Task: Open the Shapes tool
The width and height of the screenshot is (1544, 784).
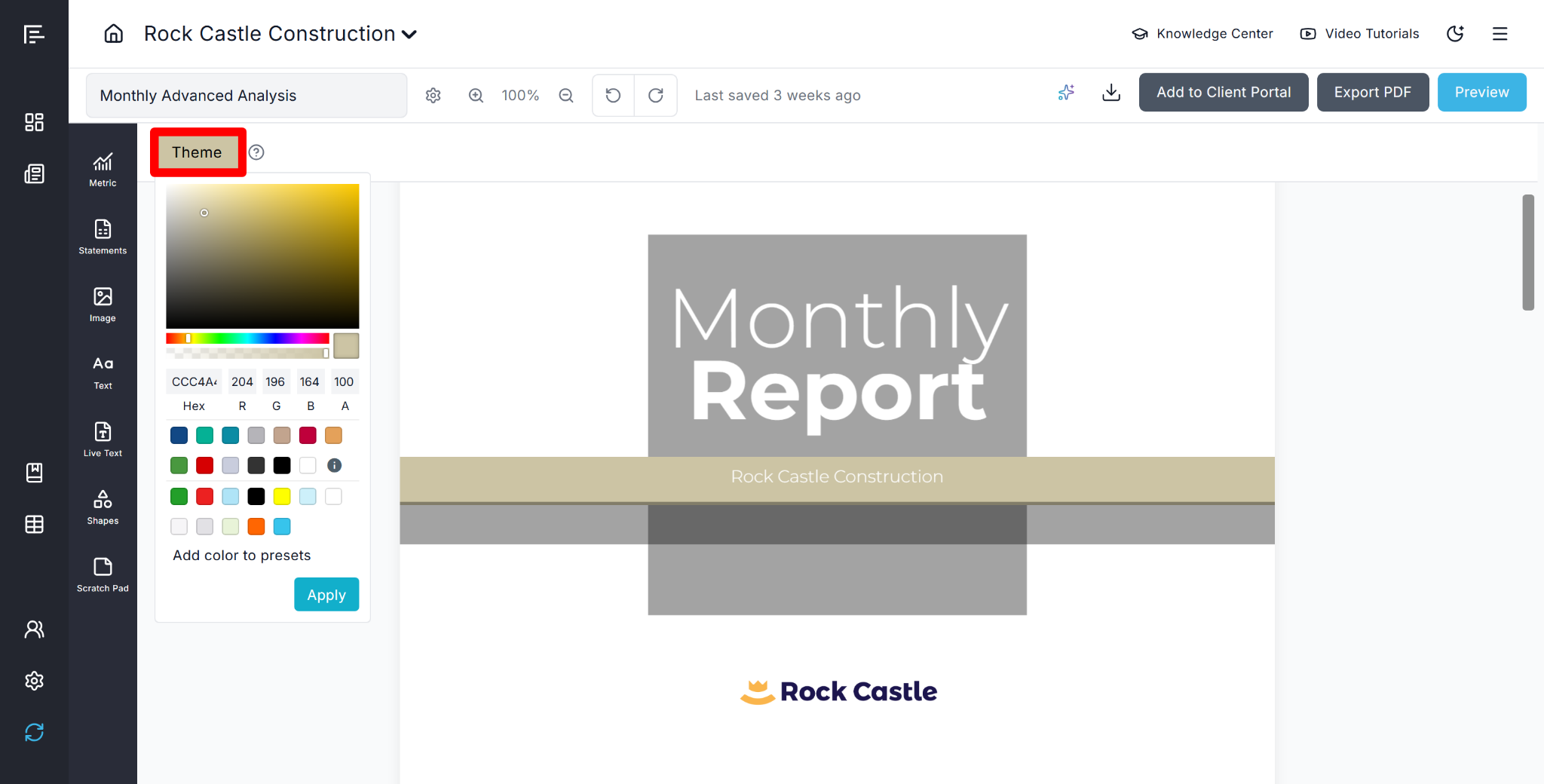Action: coord(103,507)
